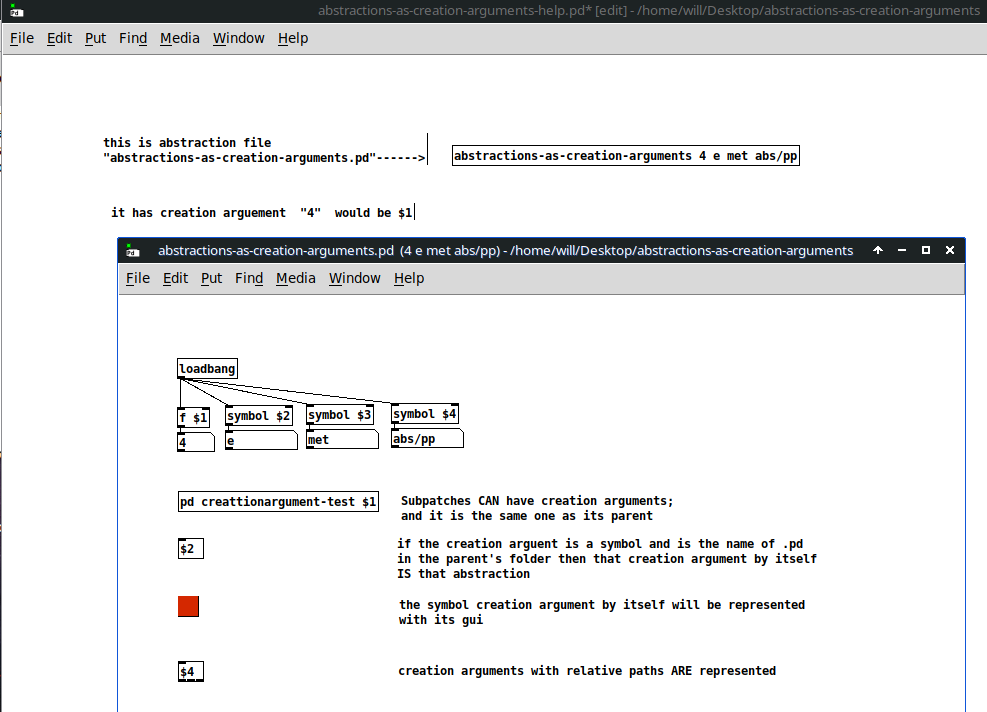Open the Find menu in the main window
Viewport: 987px width, 712px height.
tap(133, 38)
